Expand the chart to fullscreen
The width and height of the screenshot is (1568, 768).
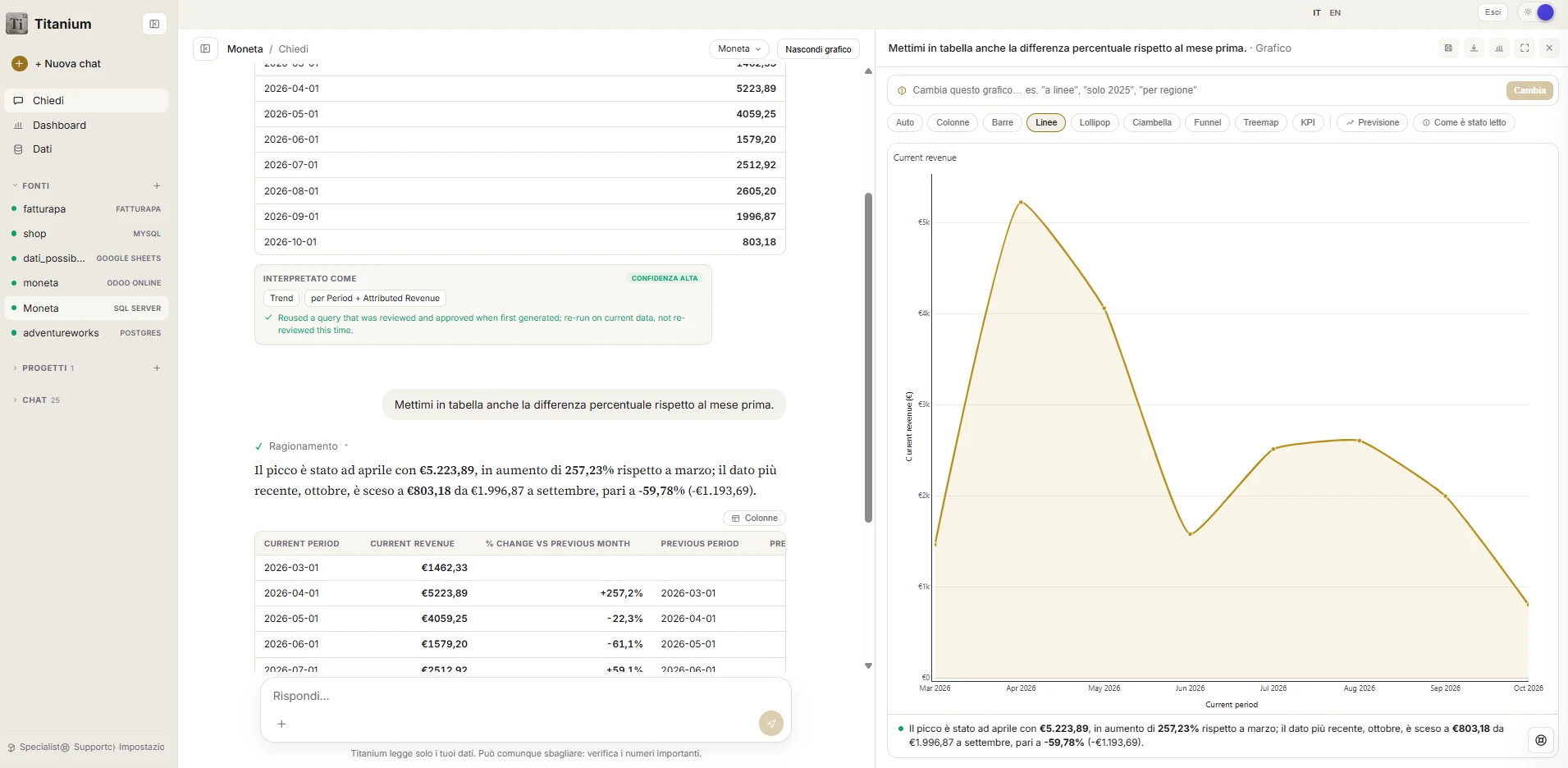(x=1525, y=48)
